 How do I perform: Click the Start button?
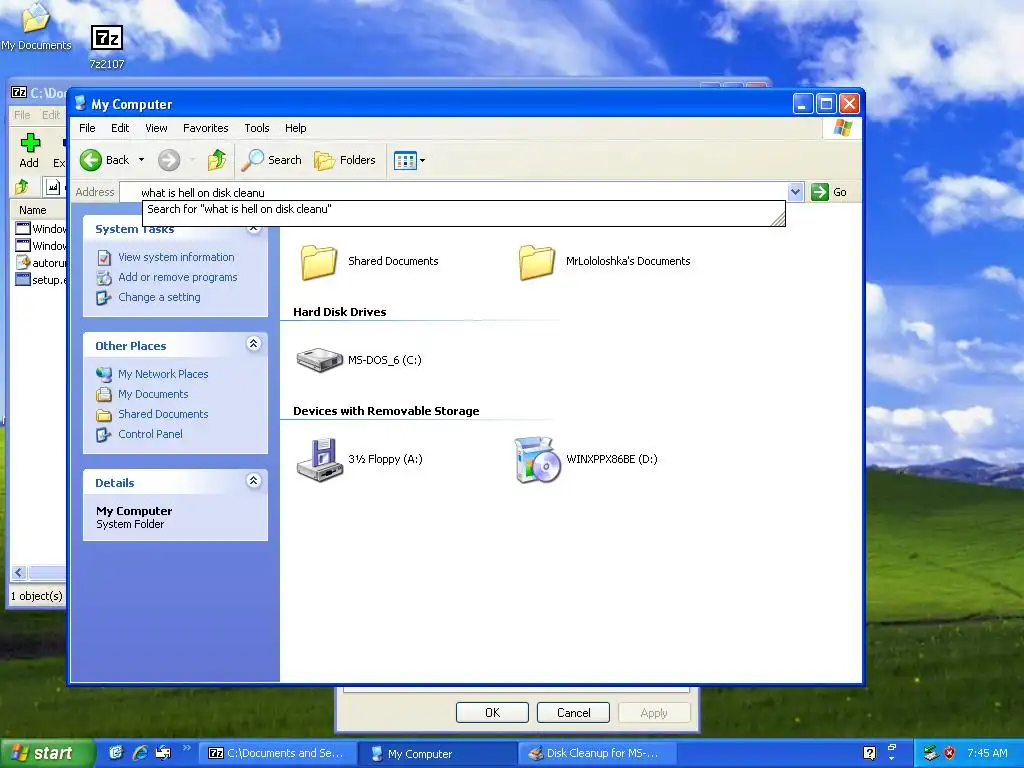pyautogui.click(x=46, y=753)
